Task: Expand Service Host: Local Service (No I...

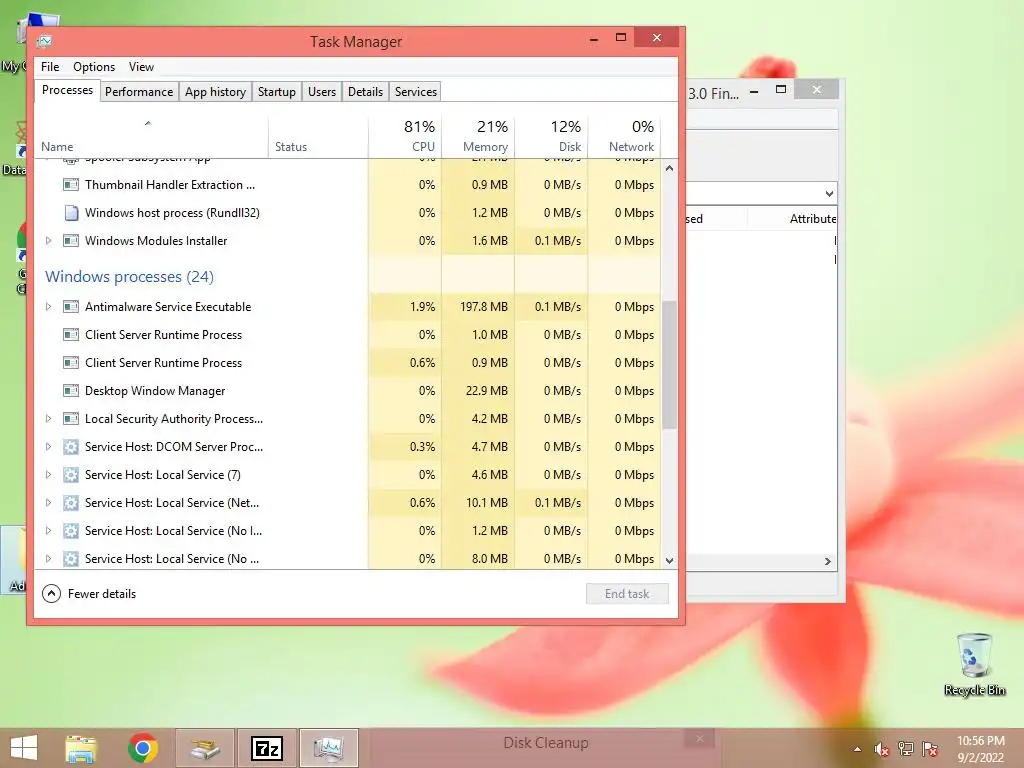Action: [48, 532]
